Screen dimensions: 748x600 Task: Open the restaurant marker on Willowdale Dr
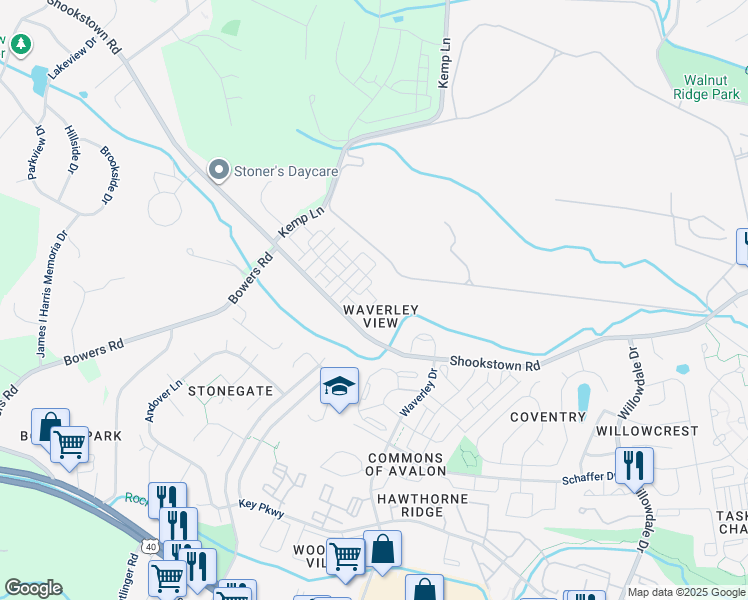point(634,467)
